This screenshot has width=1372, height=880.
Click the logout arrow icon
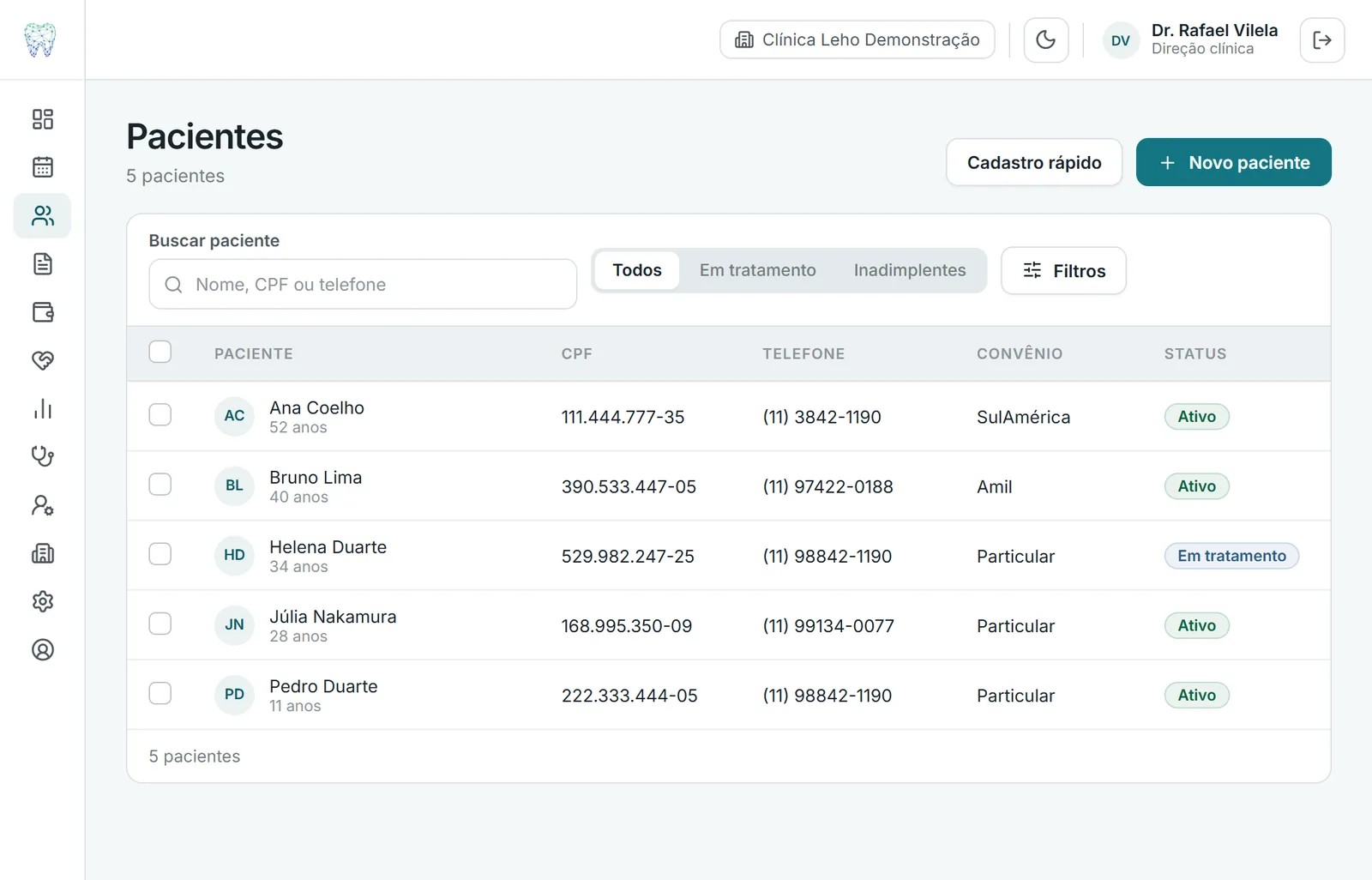tap(1322, 40)
